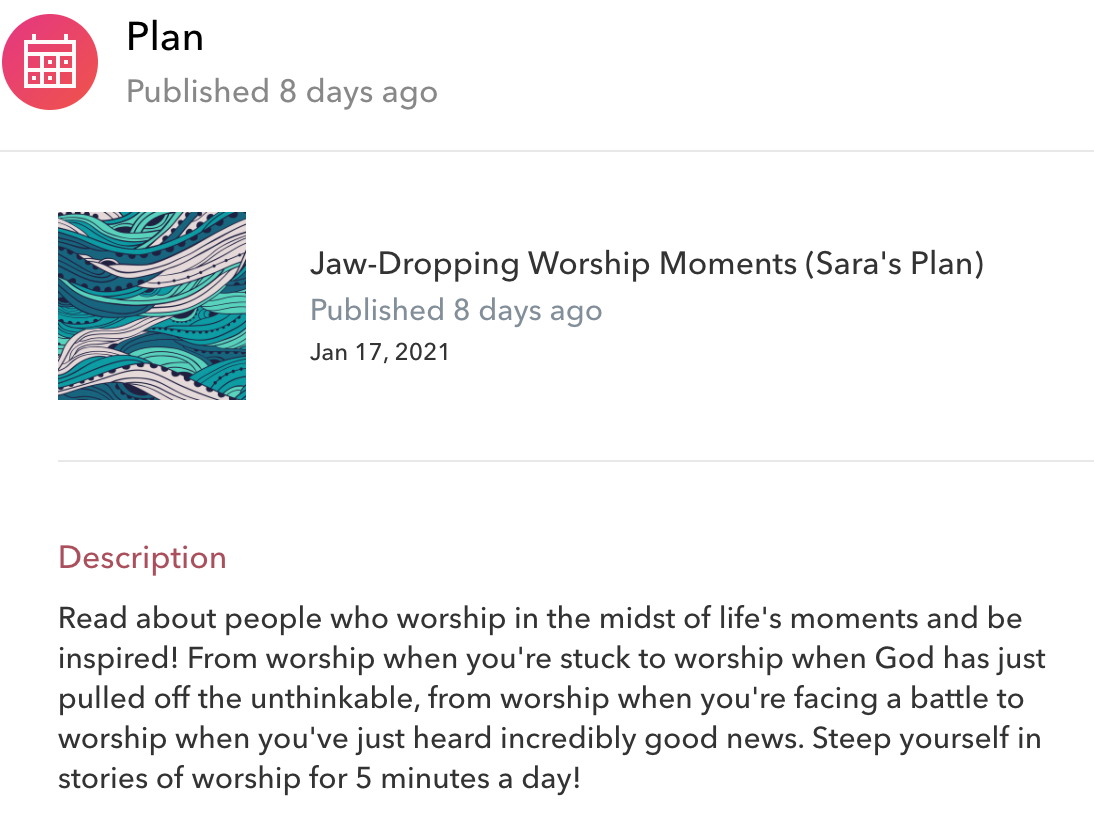Click the Jan 17, 2021 date
Screen dimensions: 1094x830
point(380,352)
